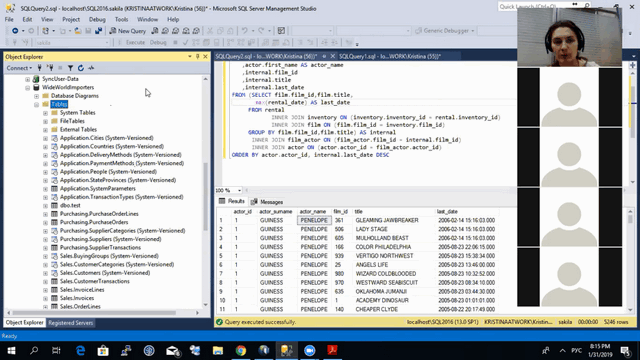
Task: Expand the Database Diagrams folder
Action: pyautogui.click(x=36, y=96)
